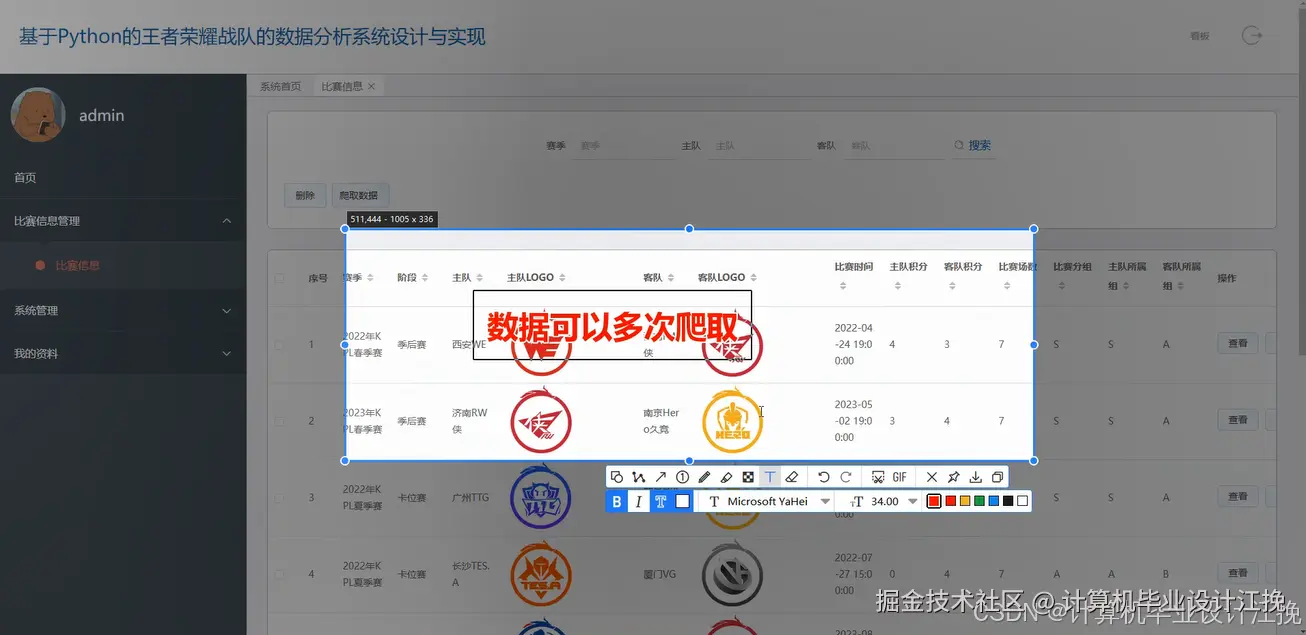Tick the checkbox for row 1

280,344
